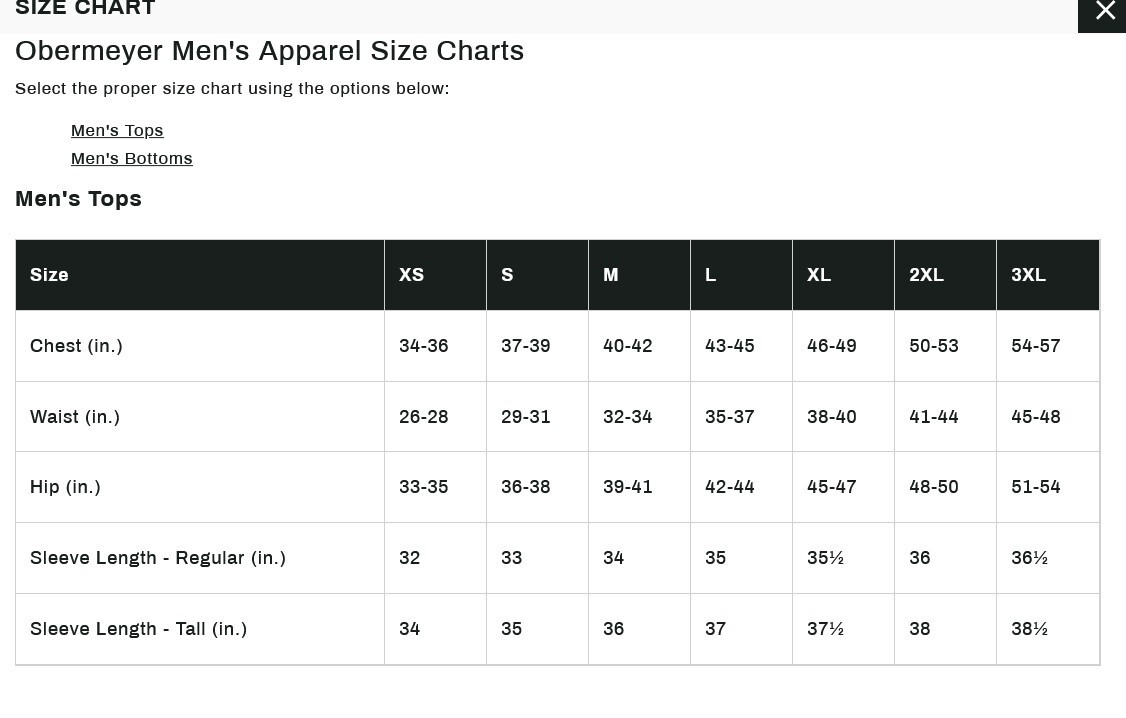
Task: Jump to Men's Bottoms size chart
Action: (131, 159)
